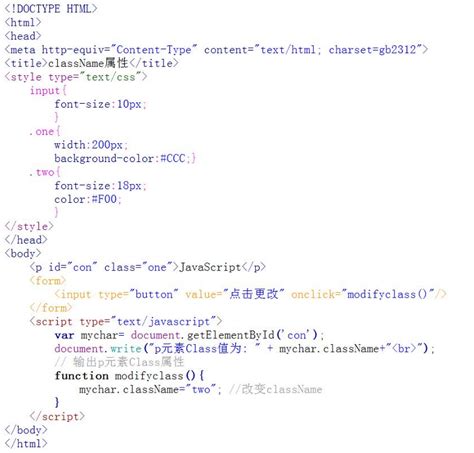Click the mychar.className="two" assignment
Viewport: 474px width, 453px height.
click(150, 389)
